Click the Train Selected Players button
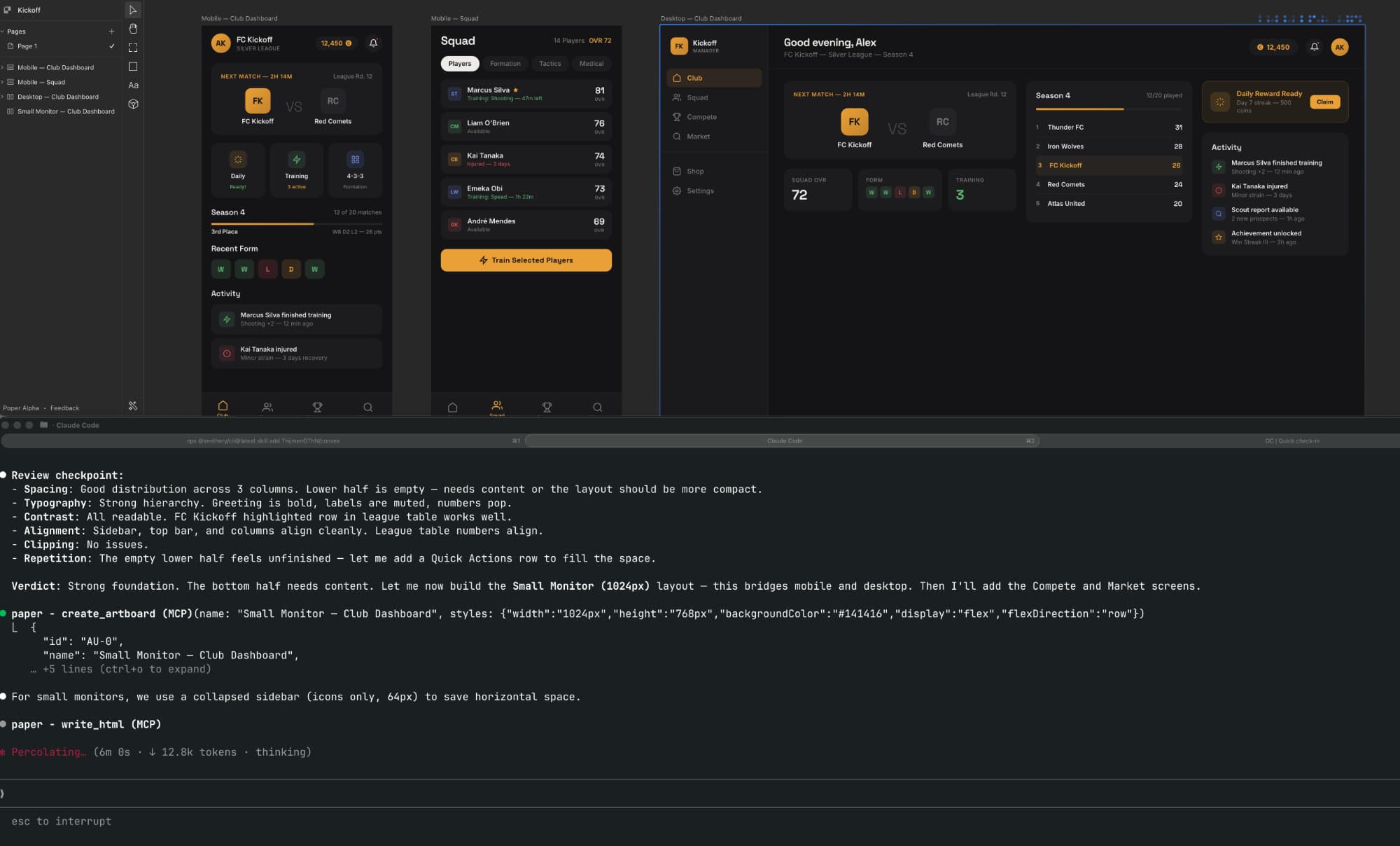 [526, 260]
